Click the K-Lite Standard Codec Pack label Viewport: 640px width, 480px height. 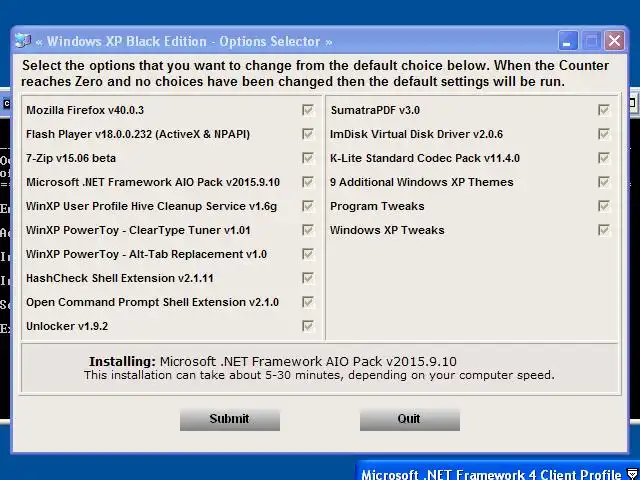click(x=425, y=158)
